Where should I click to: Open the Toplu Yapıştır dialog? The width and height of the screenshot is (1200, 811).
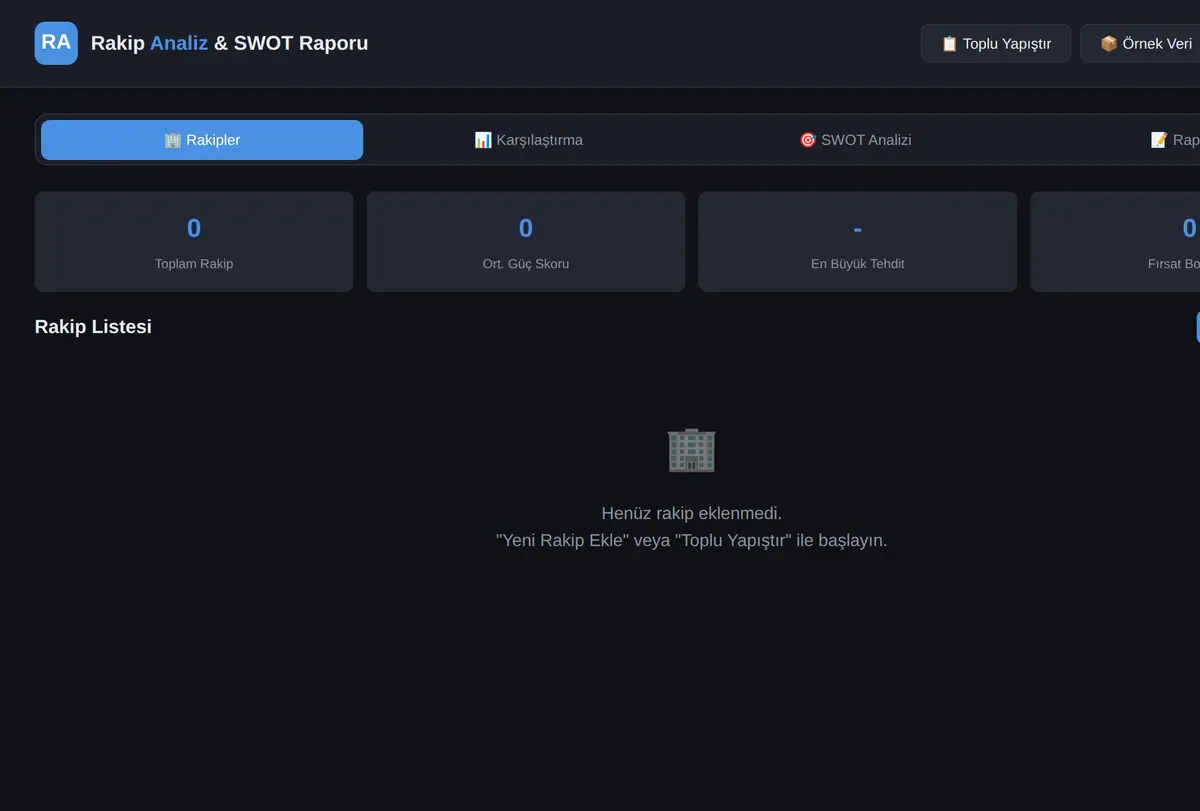(x=996, y=44)
